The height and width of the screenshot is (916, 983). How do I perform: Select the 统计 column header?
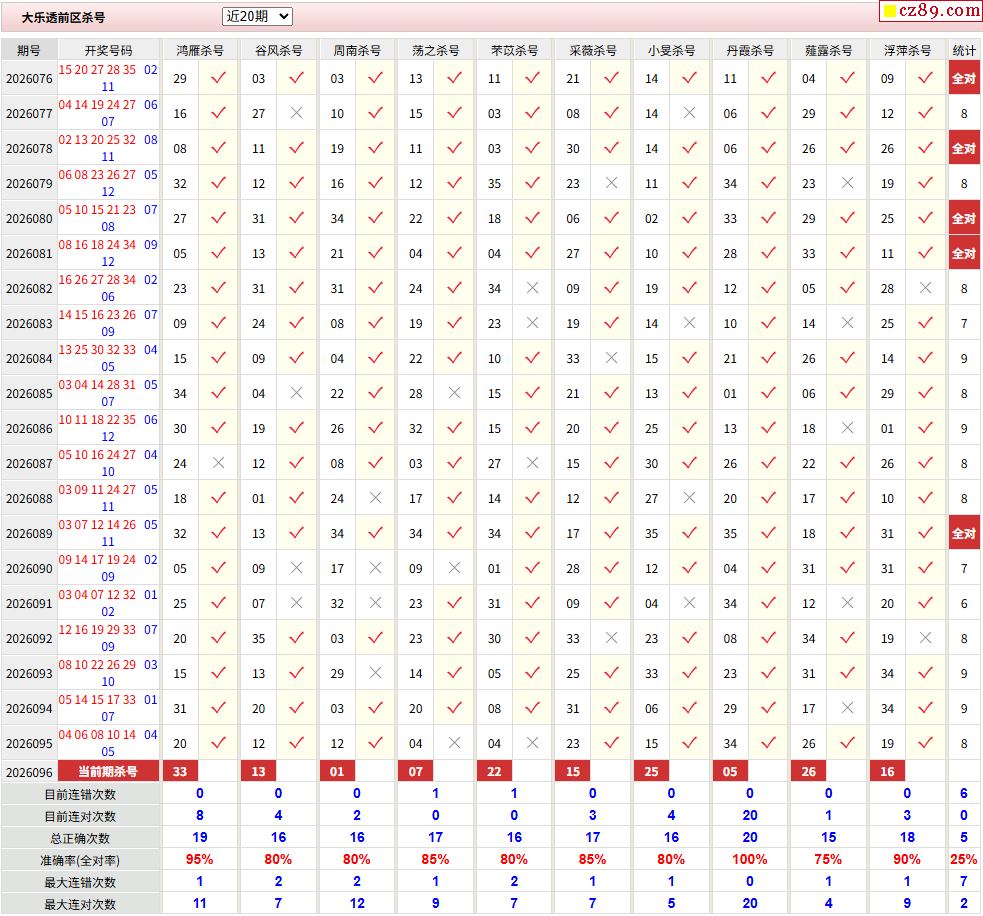(964, 50)
